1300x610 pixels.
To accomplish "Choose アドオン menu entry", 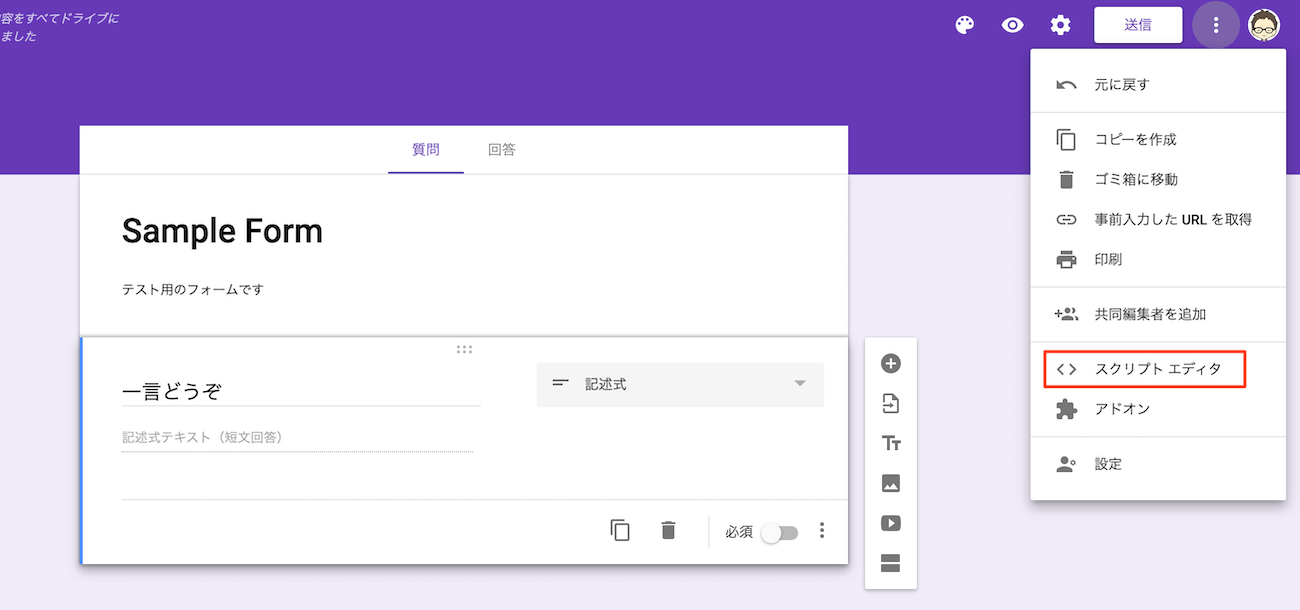I will tap(1122, 409).
